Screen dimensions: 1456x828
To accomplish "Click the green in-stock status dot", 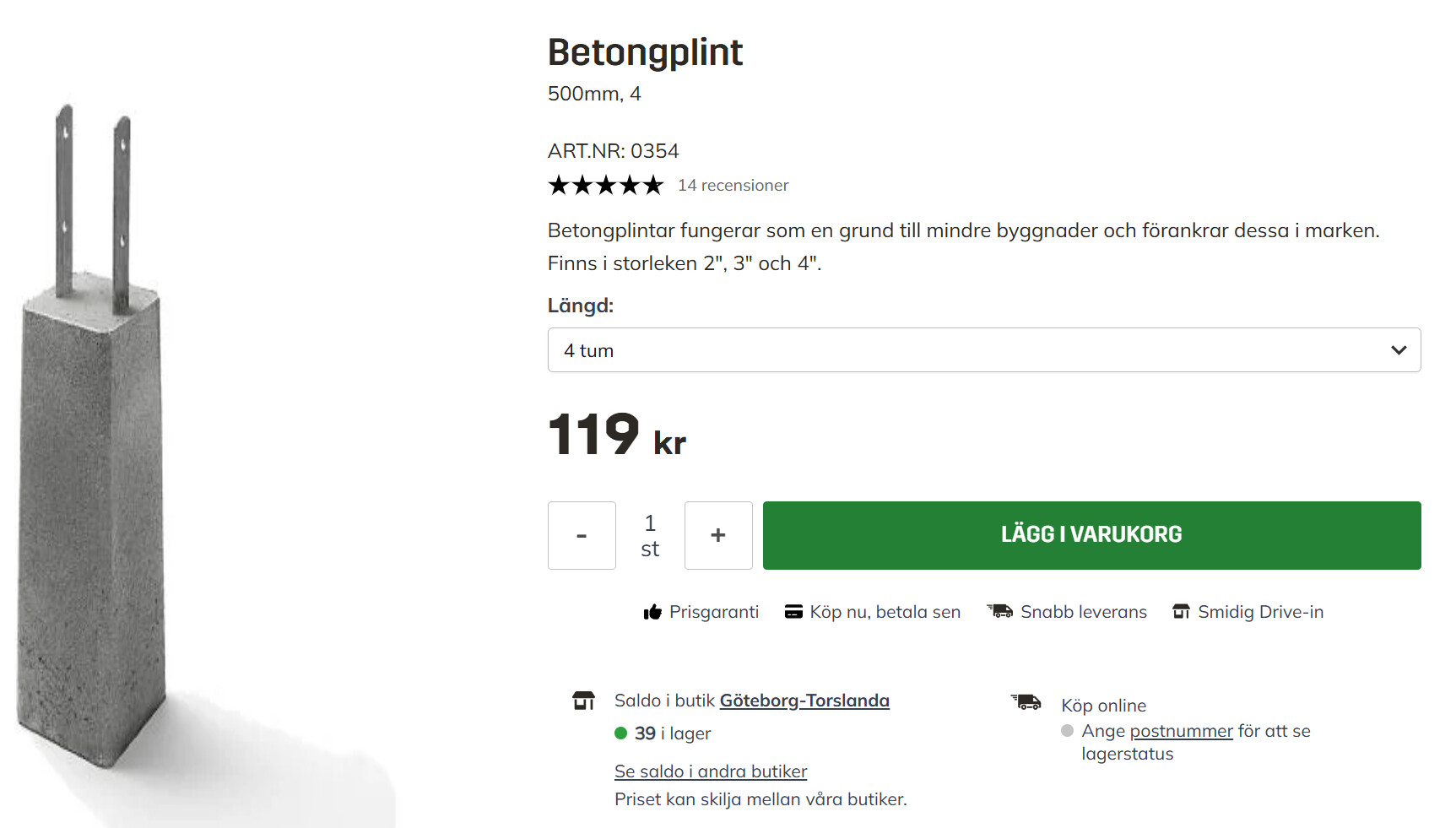I will 621,733.
